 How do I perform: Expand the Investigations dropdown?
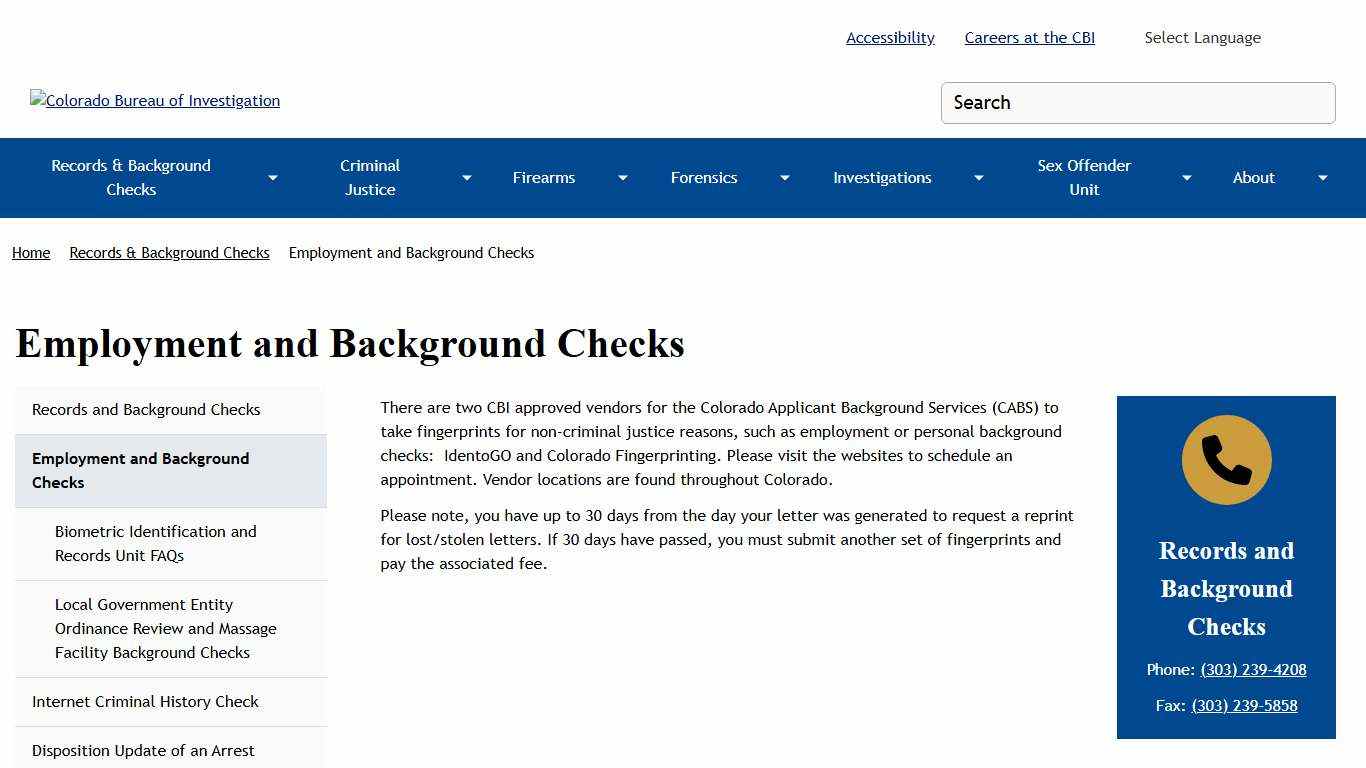pos(978,177)
